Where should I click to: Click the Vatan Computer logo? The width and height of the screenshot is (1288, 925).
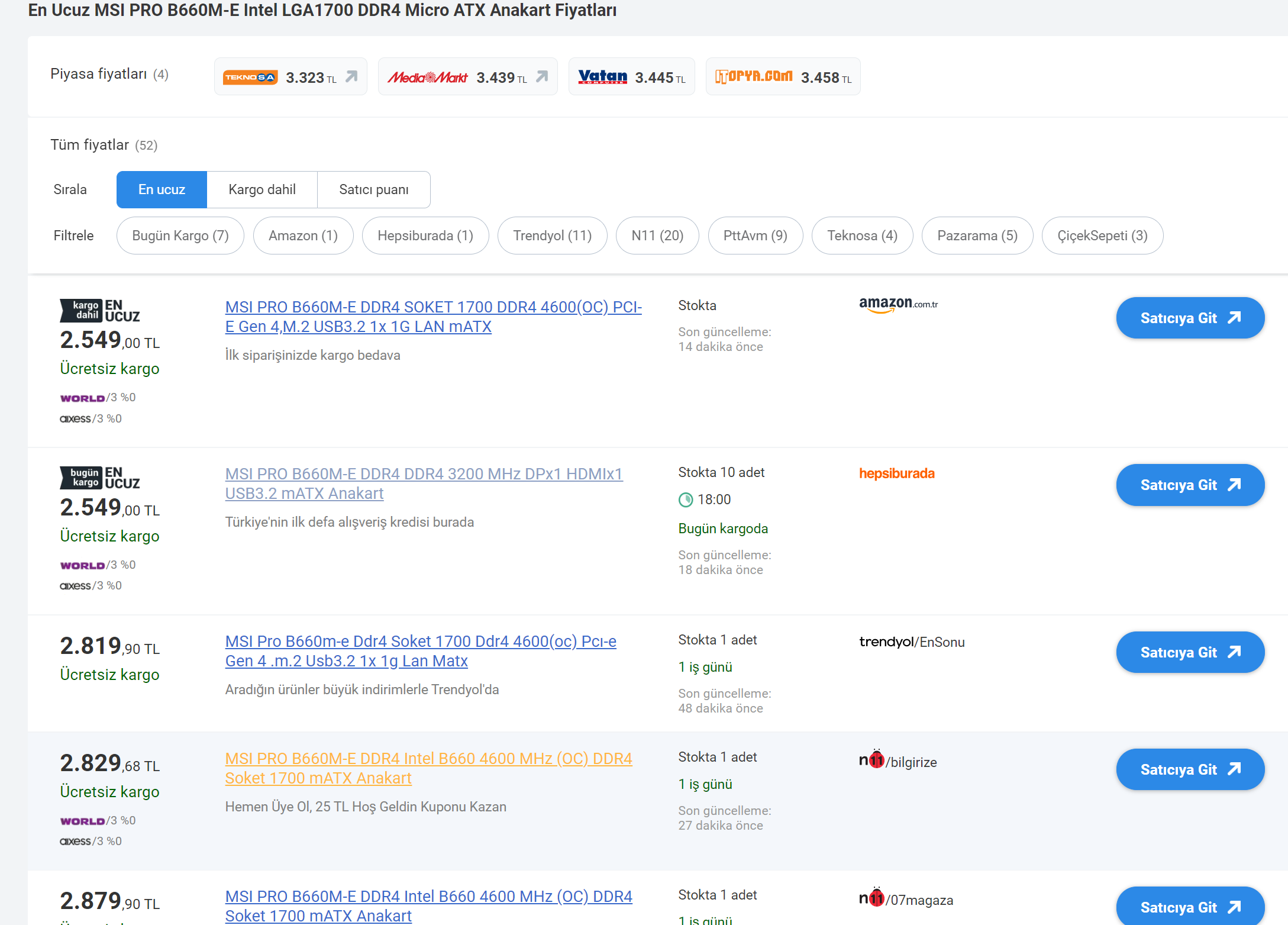[x=602, y=77]
